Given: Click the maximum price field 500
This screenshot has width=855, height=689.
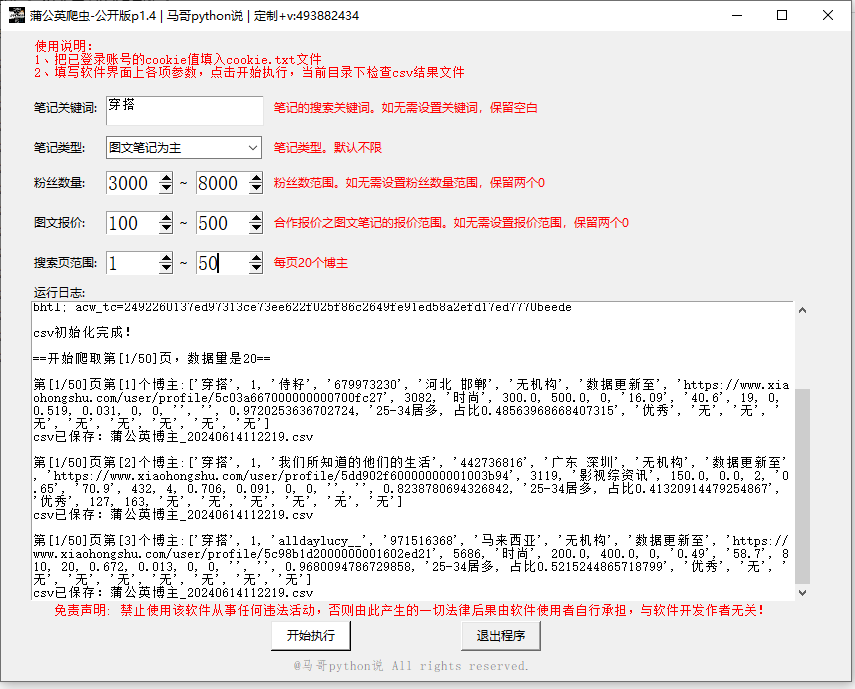Looking at the screenshot, I should point(223,223).
